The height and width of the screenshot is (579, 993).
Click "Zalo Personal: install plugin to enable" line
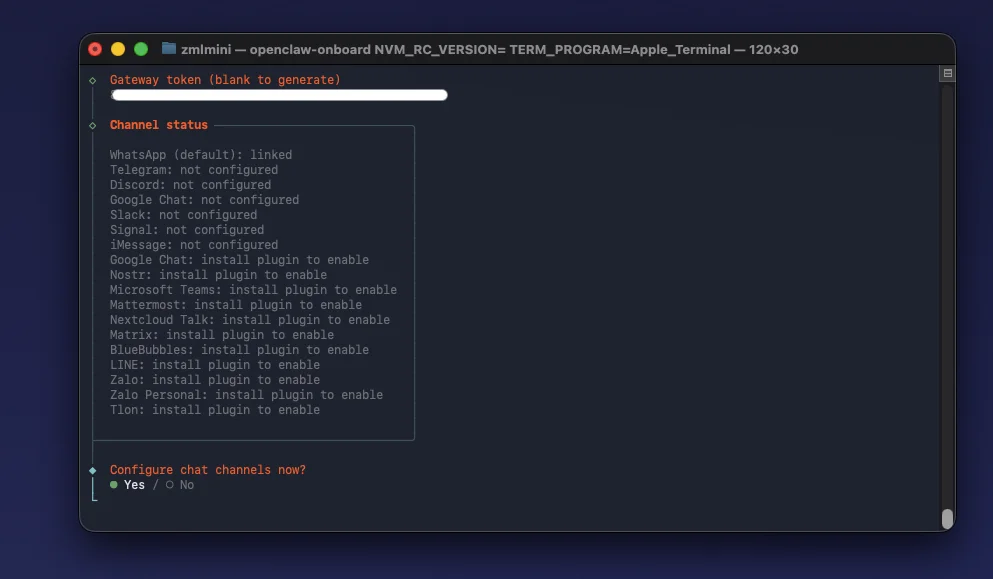(x=246, y=395)
